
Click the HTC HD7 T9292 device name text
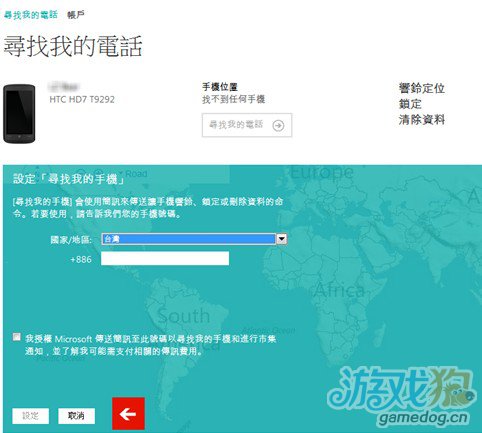[82, 99]
